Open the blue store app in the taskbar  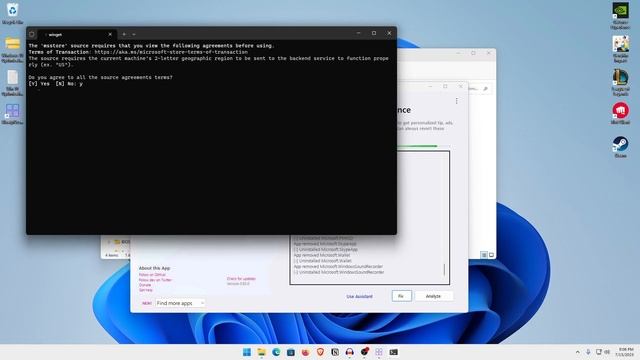pyautogui.click(x=291, y=352)
